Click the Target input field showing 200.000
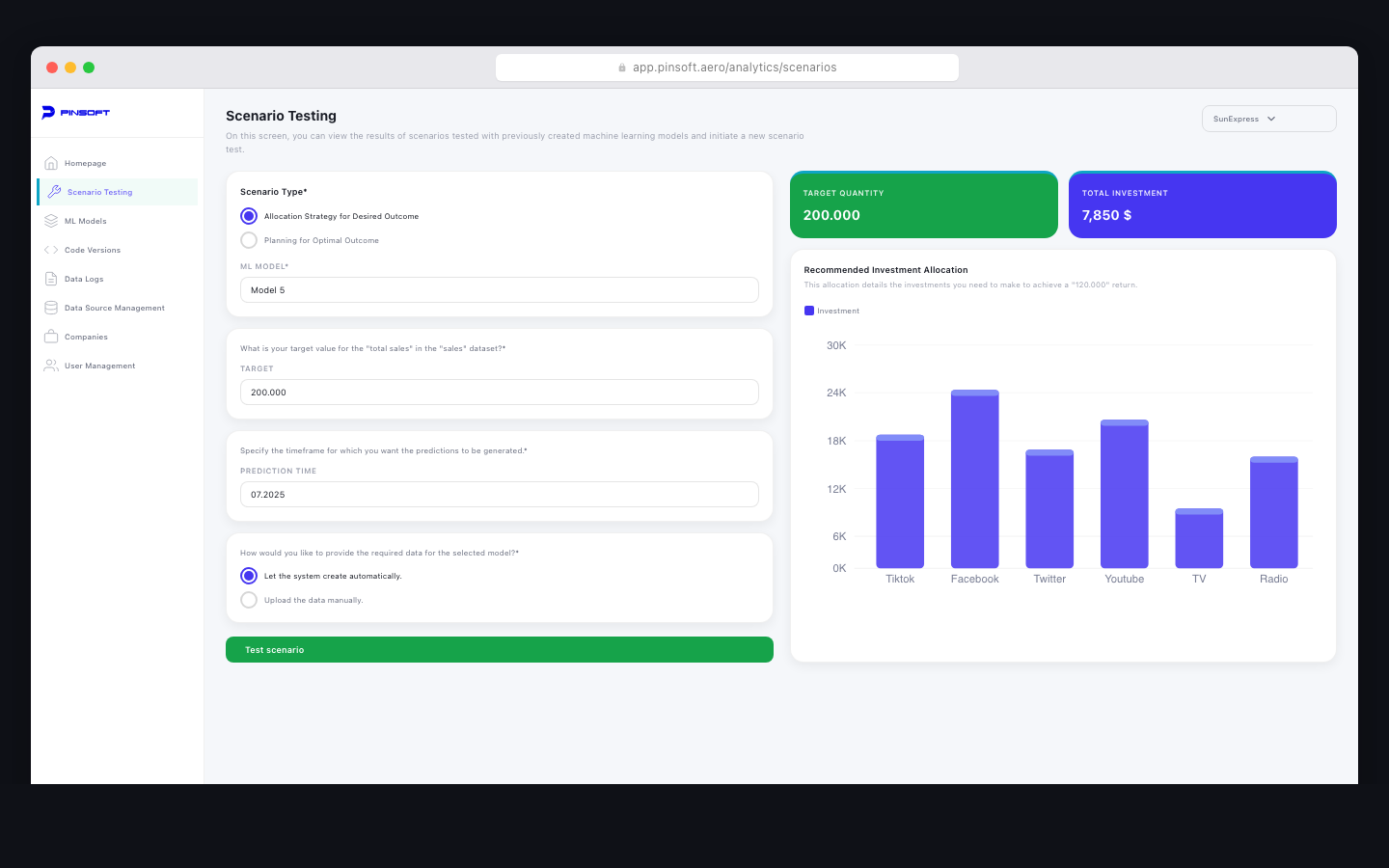Screen dimensions: 1389x868 [499, 393]
